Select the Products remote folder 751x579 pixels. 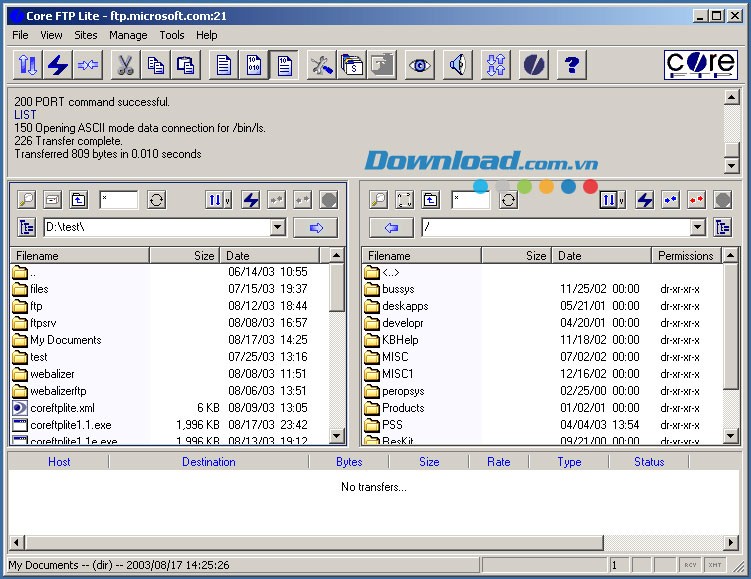point(403,408)
